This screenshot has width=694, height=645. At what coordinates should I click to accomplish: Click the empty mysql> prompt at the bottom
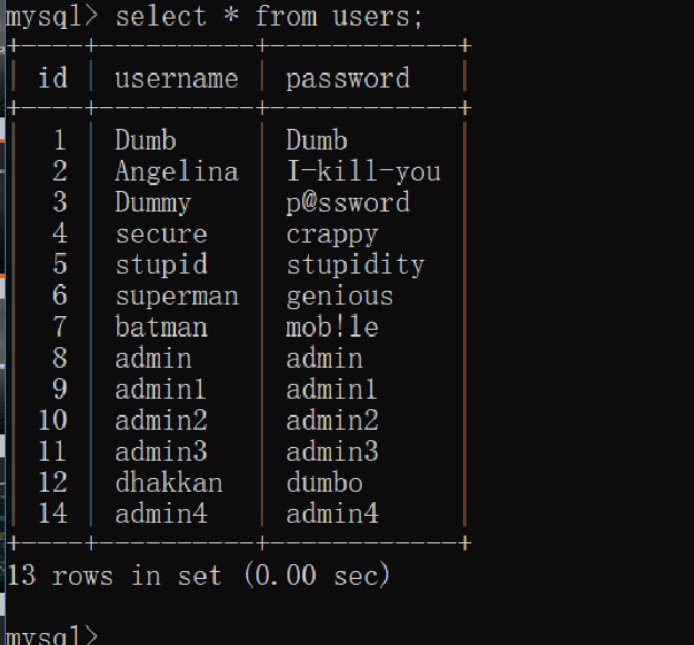[x=110, y=636]
